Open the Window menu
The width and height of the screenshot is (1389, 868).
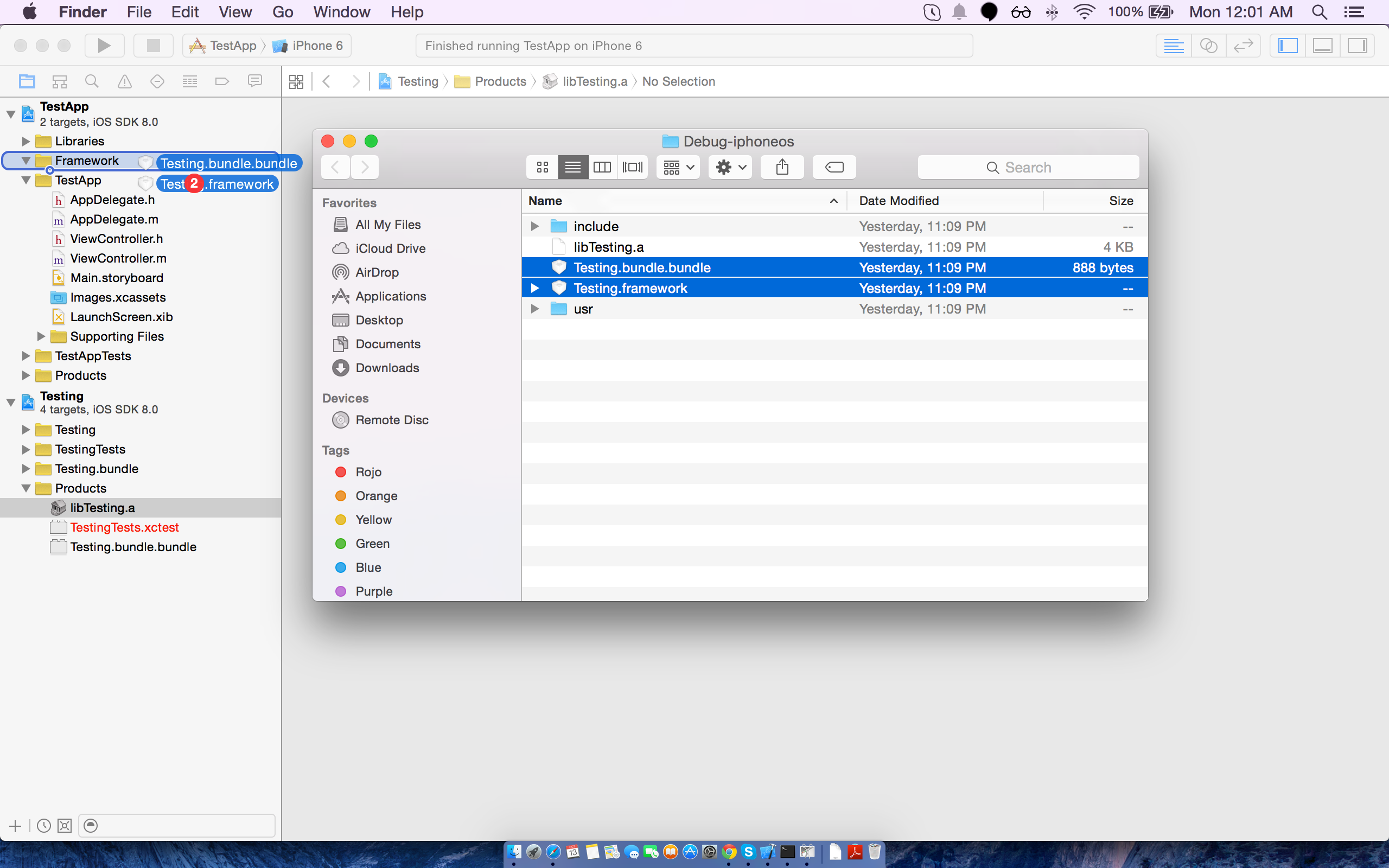coord(341,12)
